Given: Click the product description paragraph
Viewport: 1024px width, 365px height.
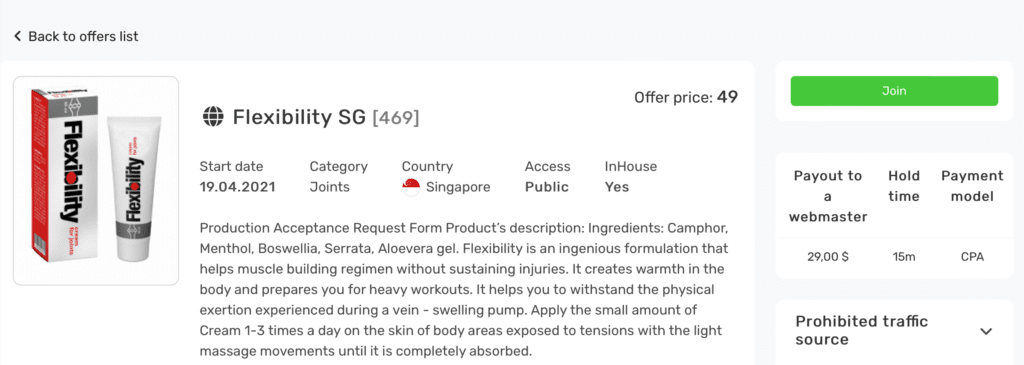Looking at the screenshot, I should pyautogui.click(x=464, y=290).
